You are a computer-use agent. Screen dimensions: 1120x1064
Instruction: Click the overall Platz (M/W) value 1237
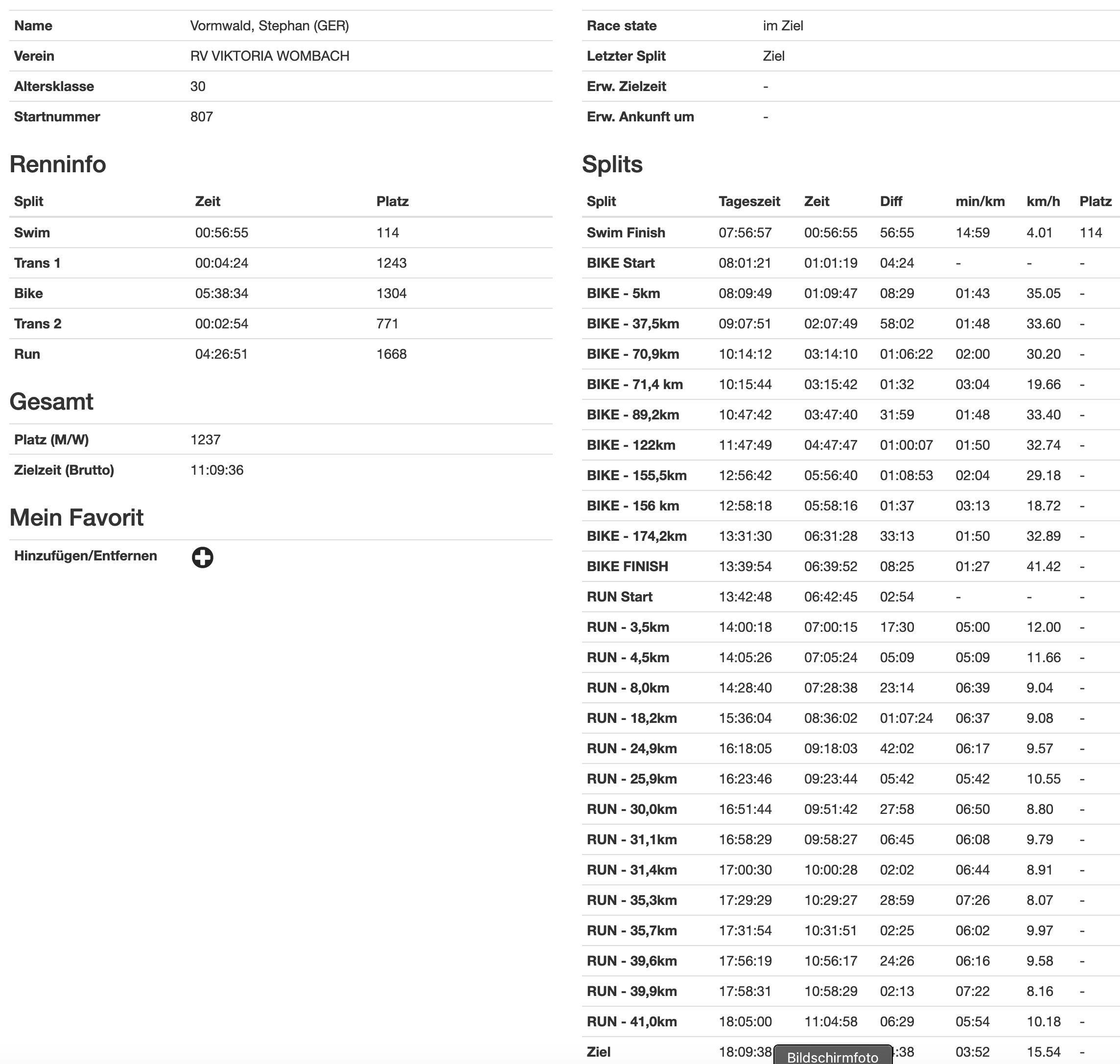(x=206, y=439)
